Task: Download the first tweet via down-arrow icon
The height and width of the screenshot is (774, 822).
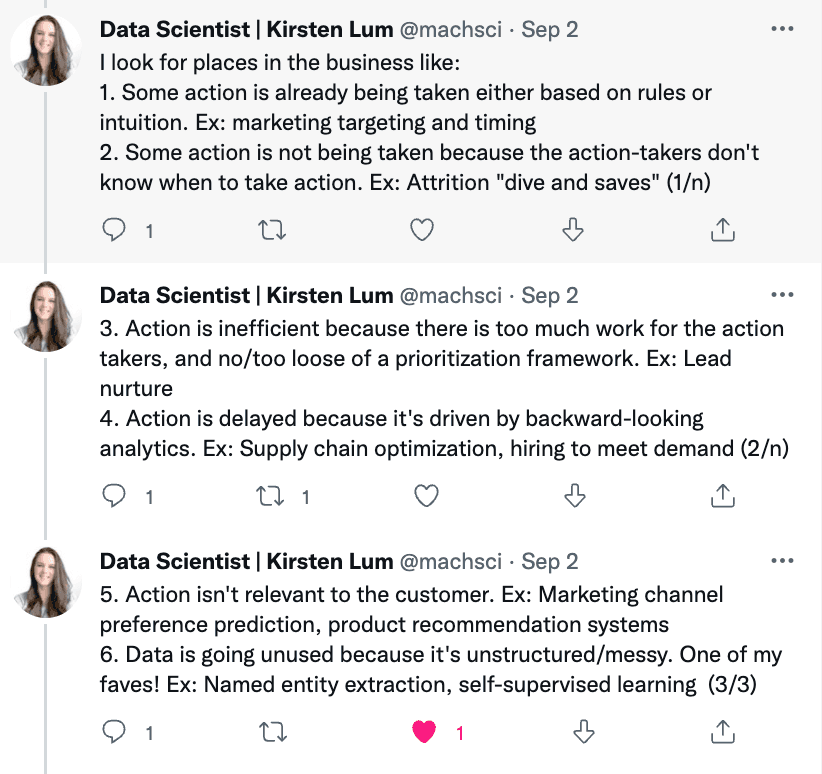Action: click(x=573, y=230)
